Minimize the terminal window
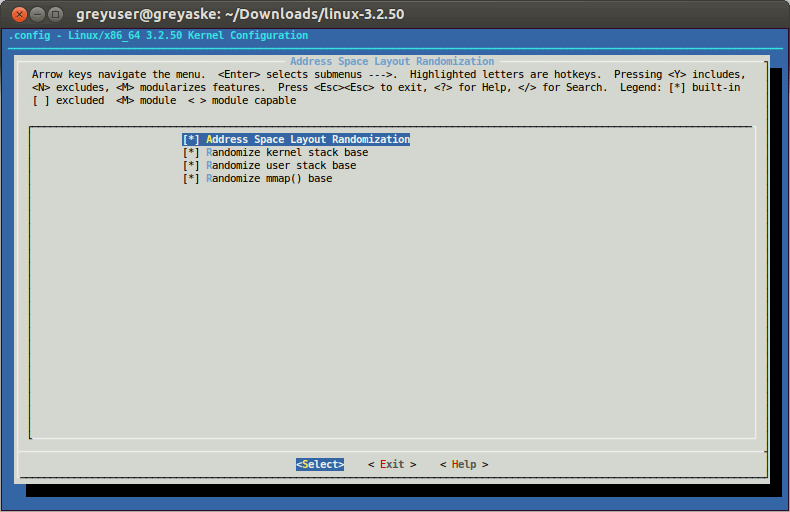 37,14
